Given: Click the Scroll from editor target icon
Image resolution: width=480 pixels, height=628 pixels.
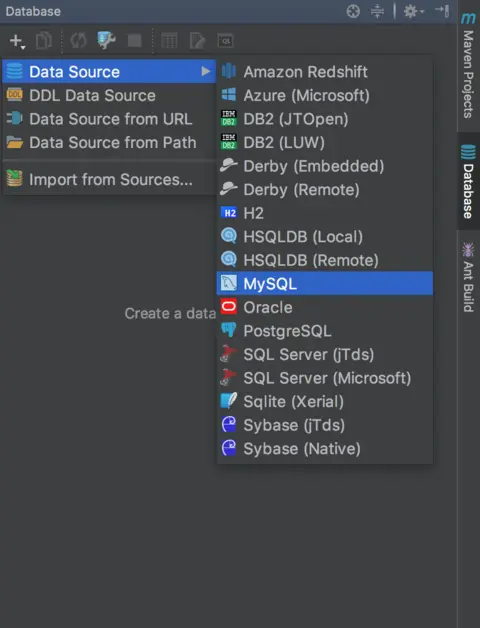Looking at the screenshot, I should 353,11.
